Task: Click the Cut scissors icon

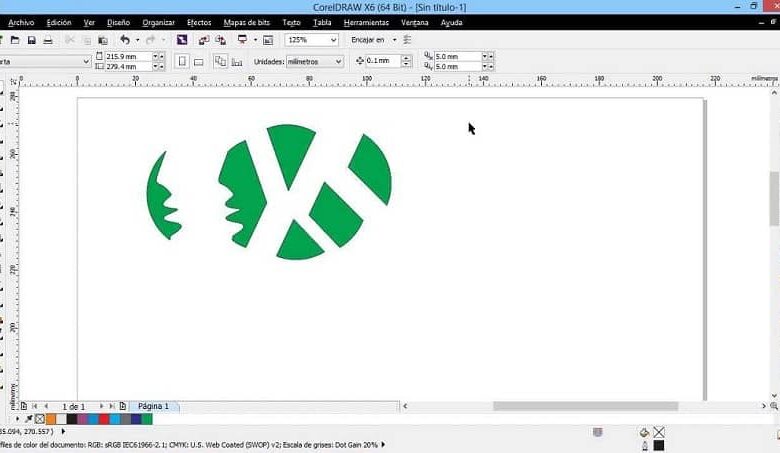Action: coord(70,40)
